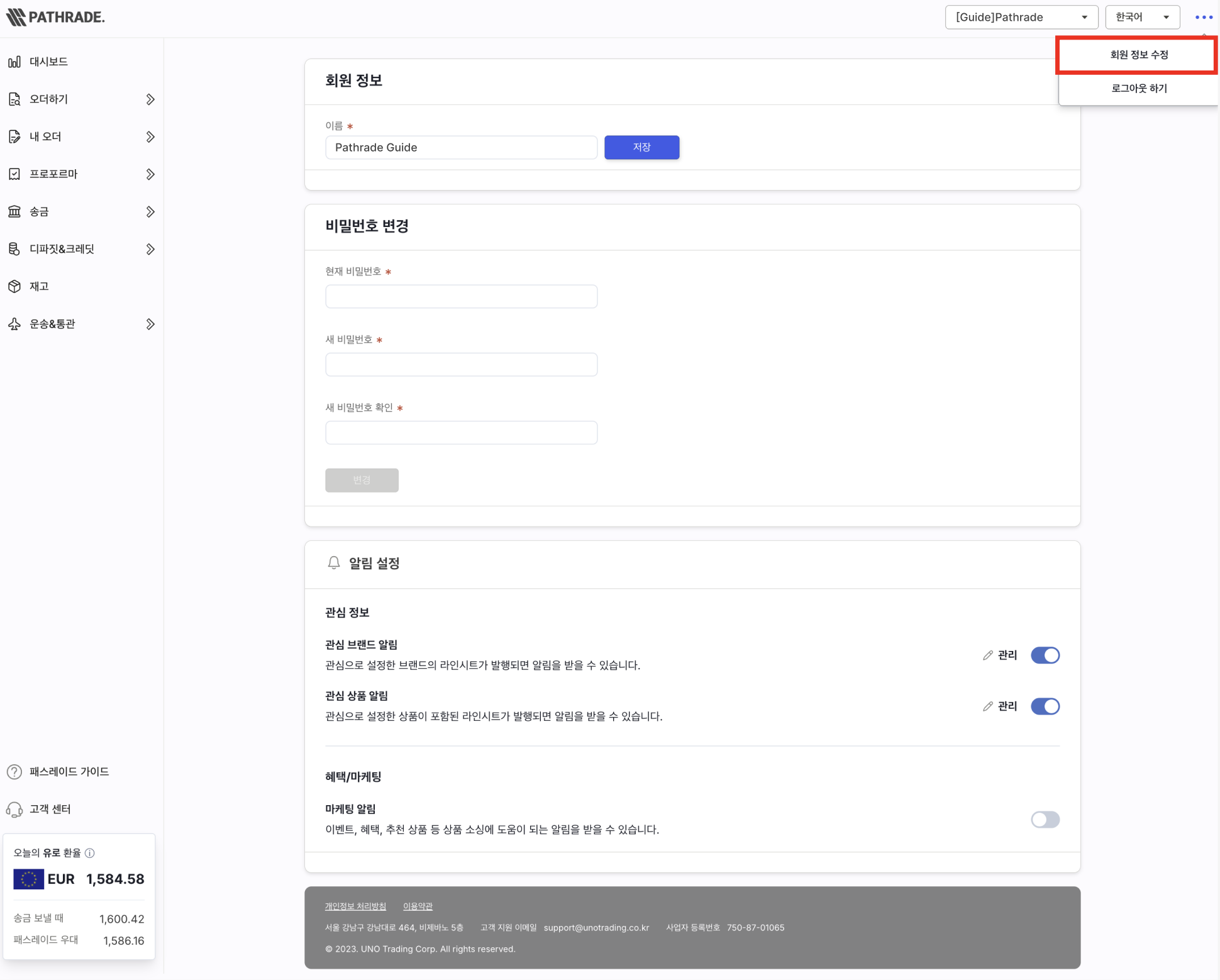Screen dimensions: 1220x980
Task: Select 회원 정보 수정 menu item
Action: [x=1138, y=55]
